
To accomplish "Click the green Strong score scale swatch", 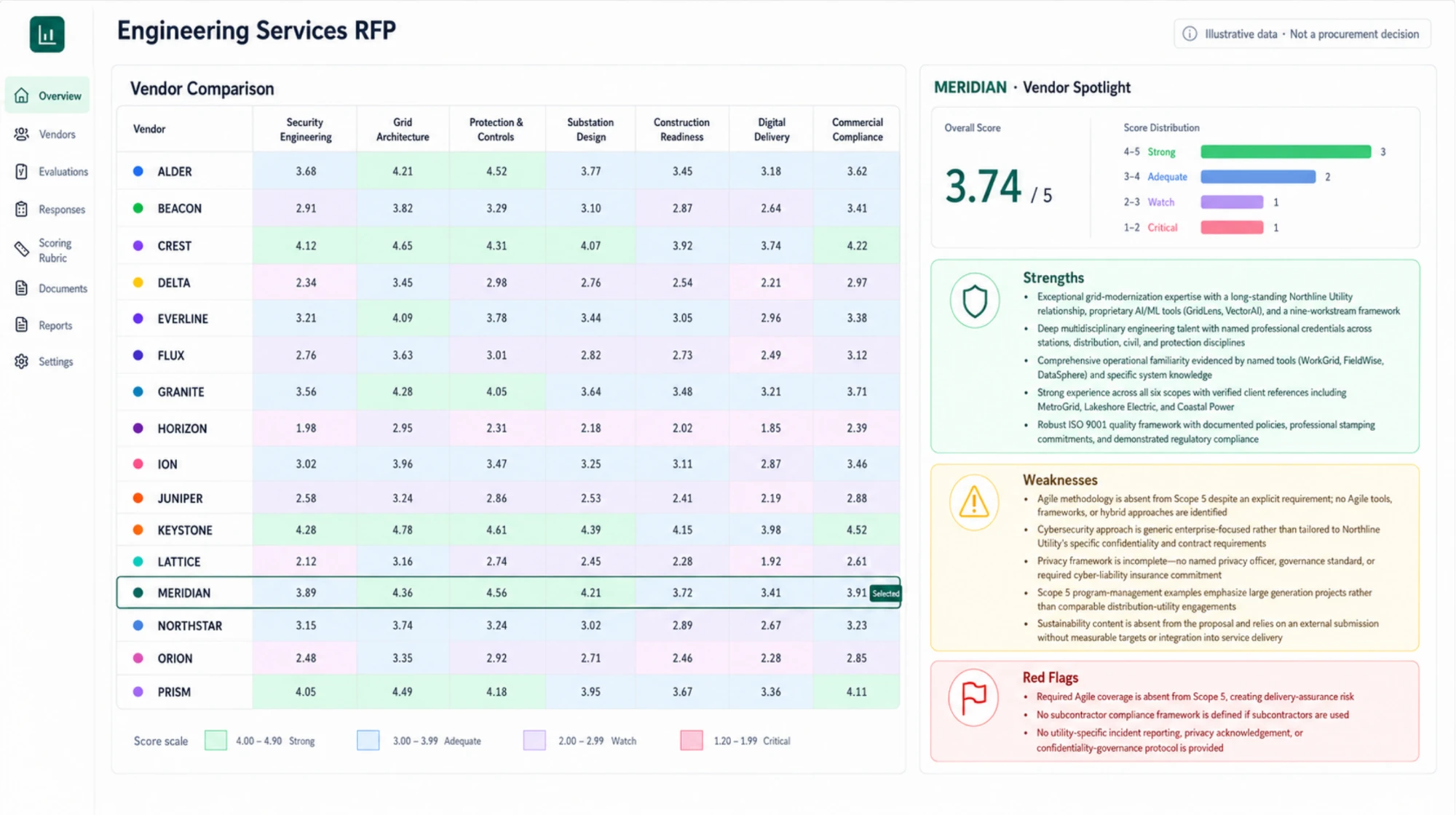I will pyautogui.click(x=215, y=741).
